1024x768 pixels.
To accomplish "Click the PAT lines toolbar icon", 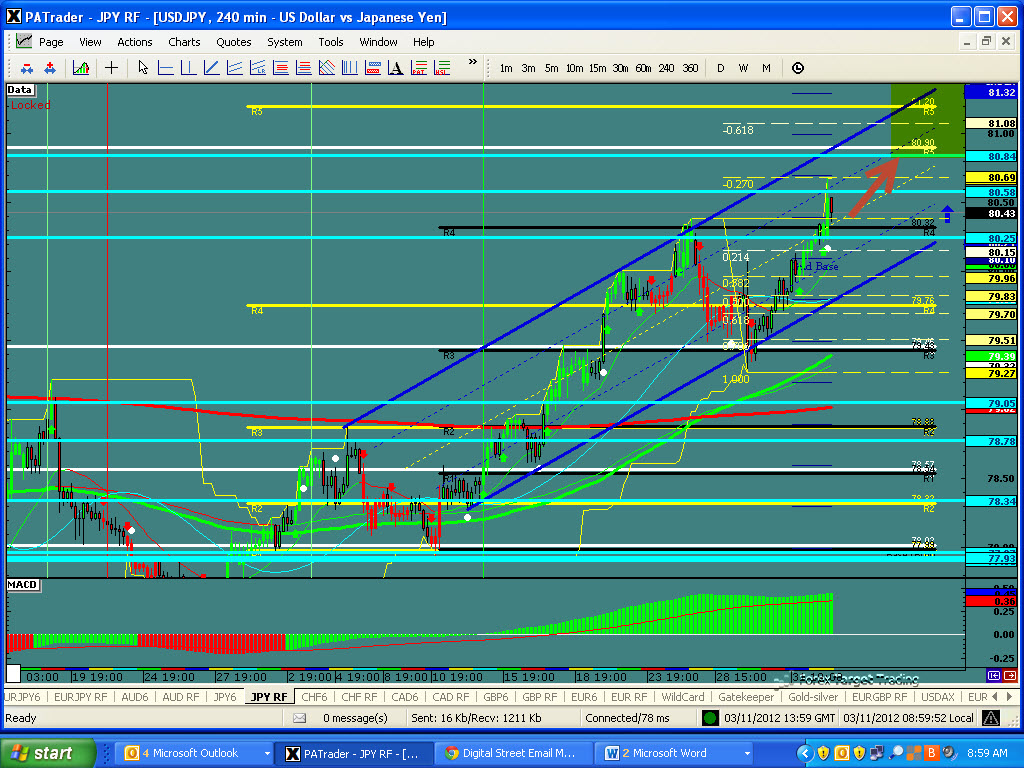I will pos(419,68).
